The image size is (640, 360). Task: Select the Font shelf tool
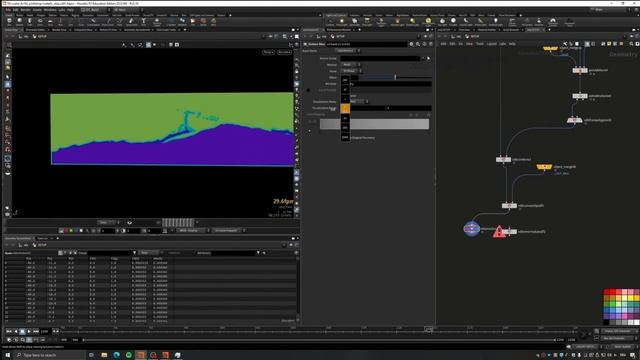tap(144, 22)
